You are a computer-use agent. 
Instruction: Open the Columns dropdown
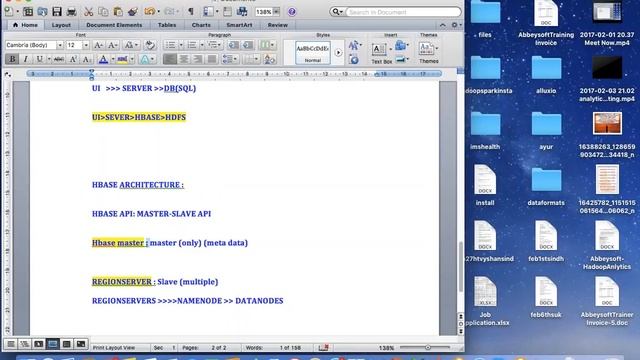pos(267,45)
